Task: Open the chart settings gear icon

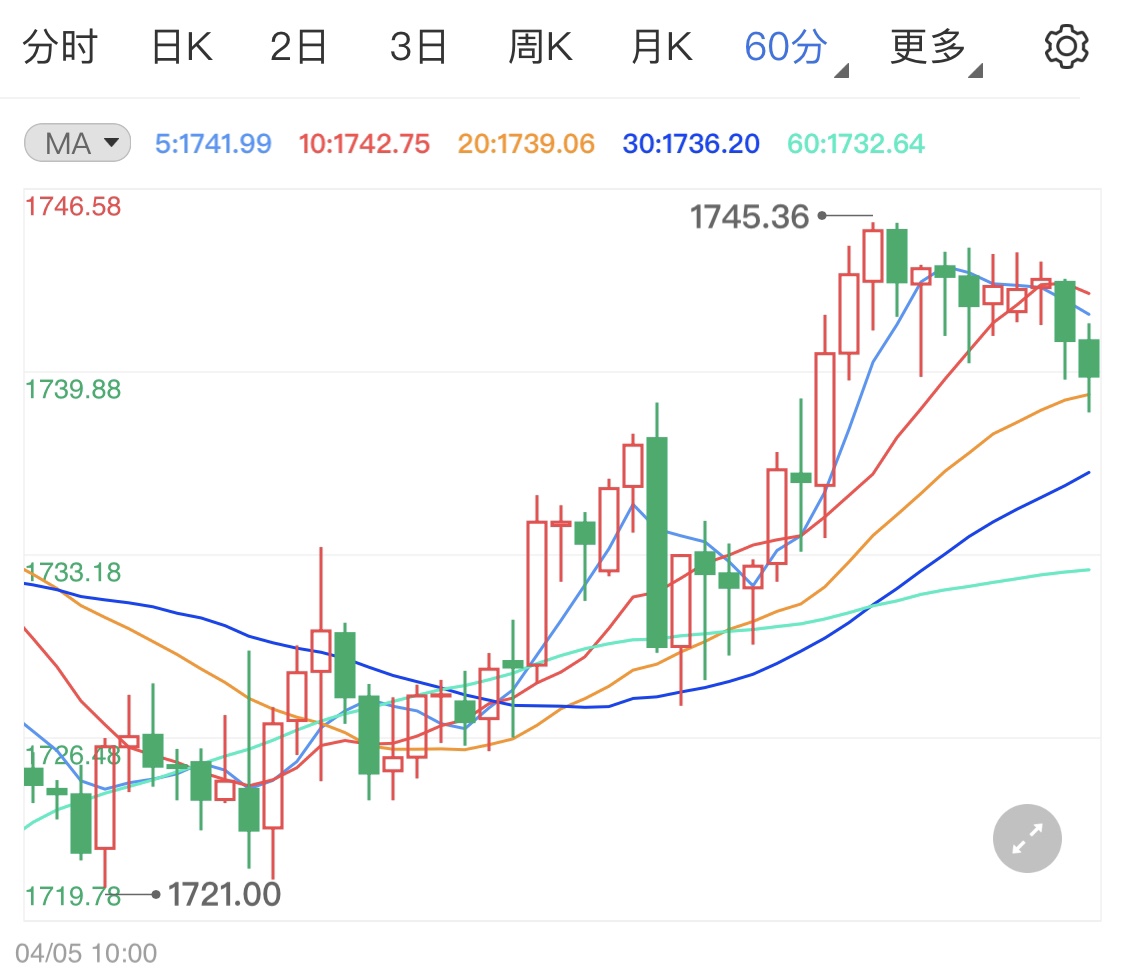Action: click(x=1066, y=47)
